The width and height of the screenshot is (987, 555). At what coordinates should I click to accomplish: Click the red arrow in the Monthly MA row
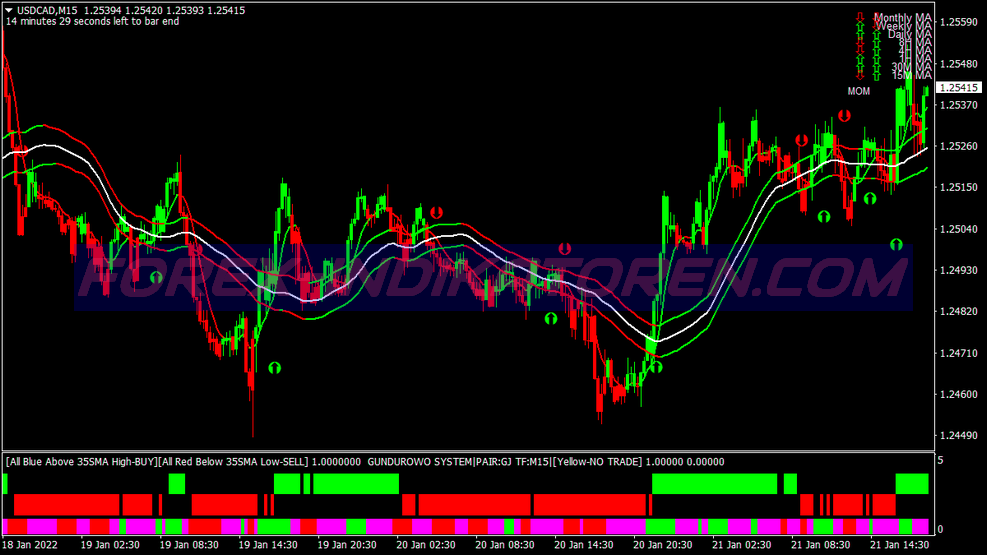(859, 18)
